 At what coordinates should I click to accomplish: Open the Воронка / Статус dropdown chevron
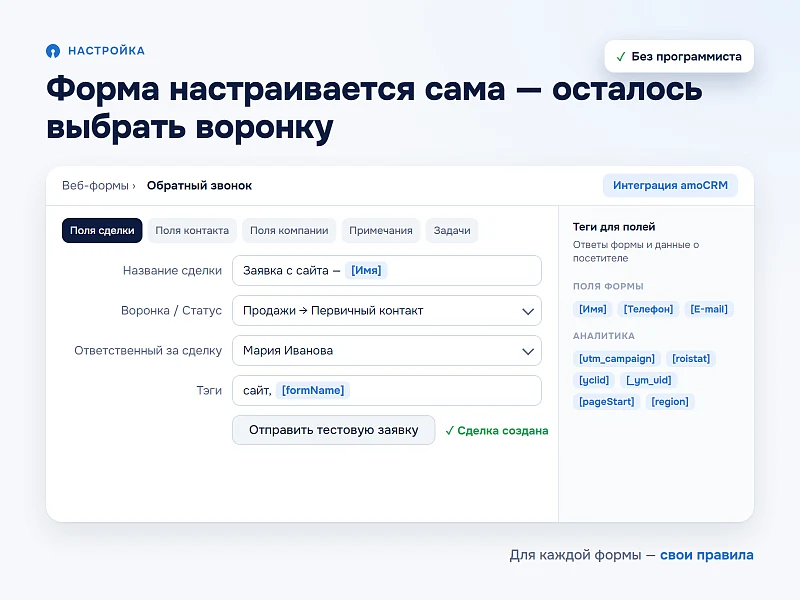coord(528,311)
